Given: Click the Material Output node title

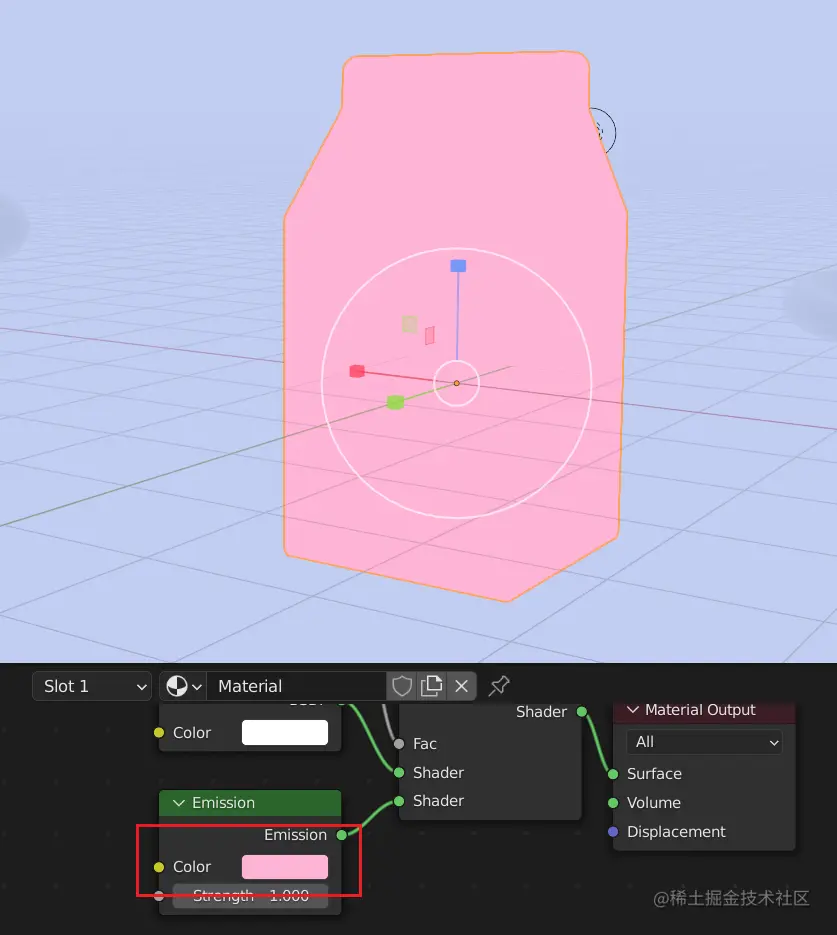Looking at the screenshot, I should (700, 710).
